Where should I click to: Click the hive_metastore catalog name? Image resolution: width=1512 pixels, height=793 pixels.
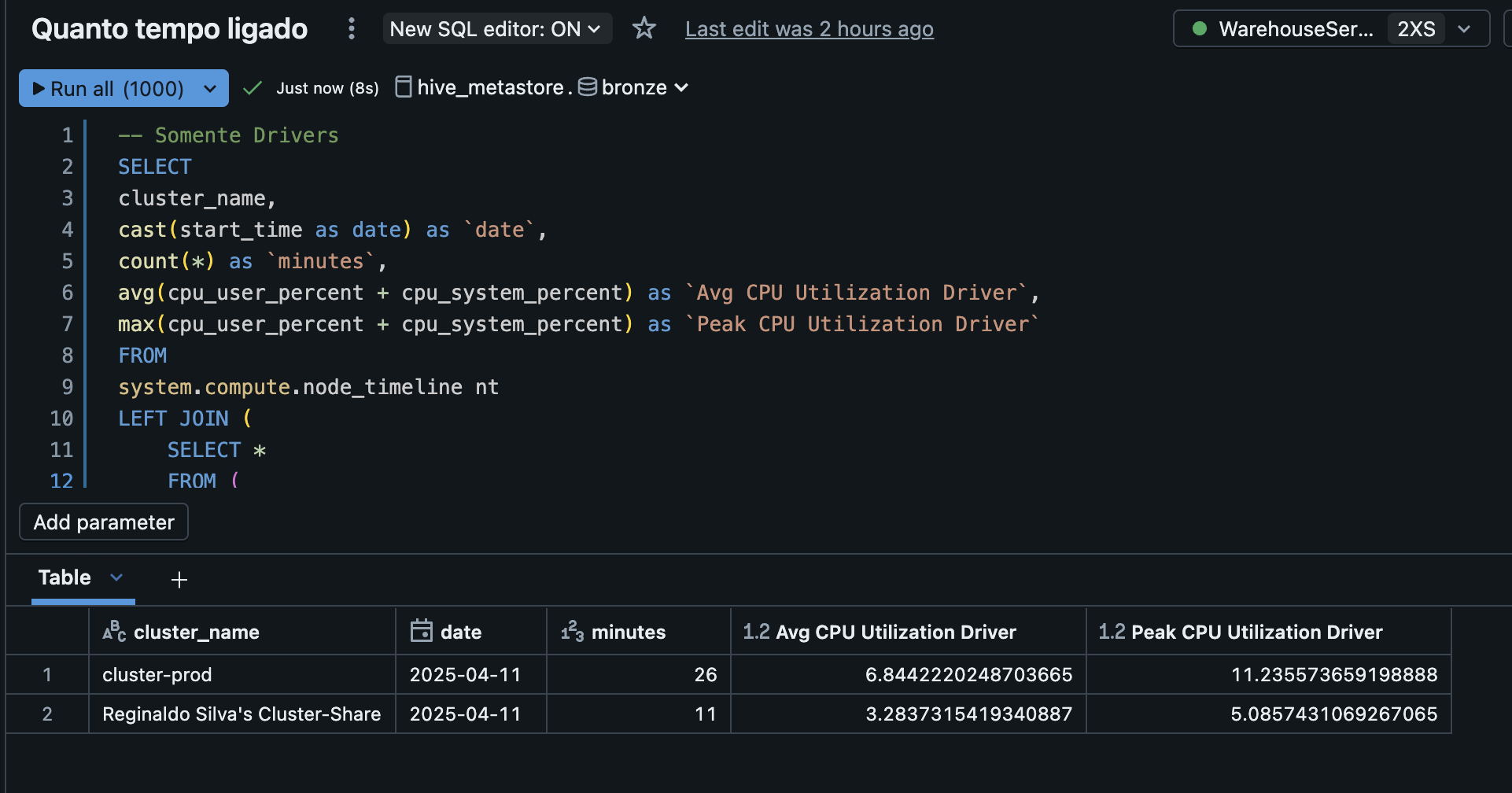coord(490,87)
